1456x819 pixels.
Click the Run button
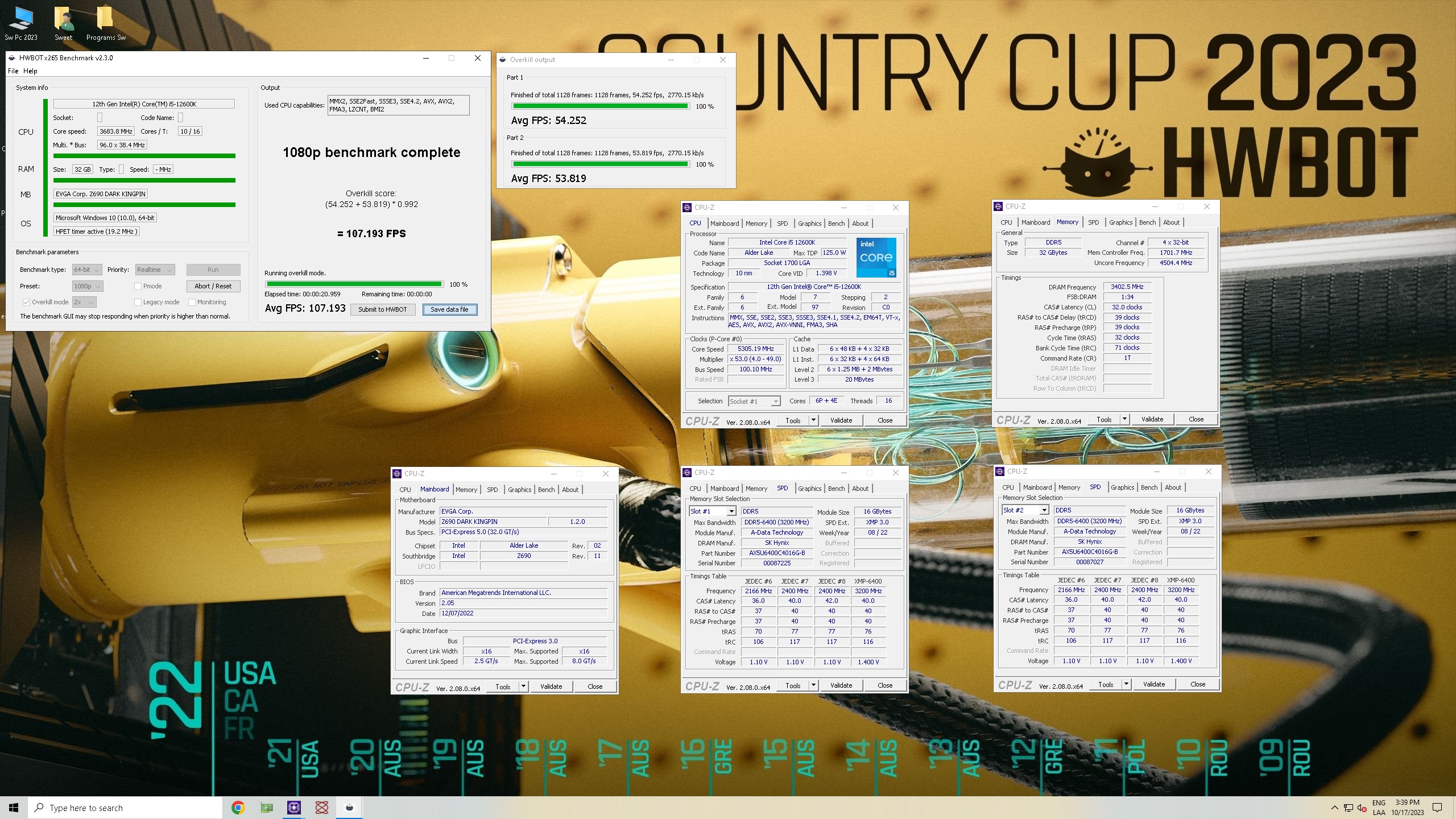pos(213,270)
